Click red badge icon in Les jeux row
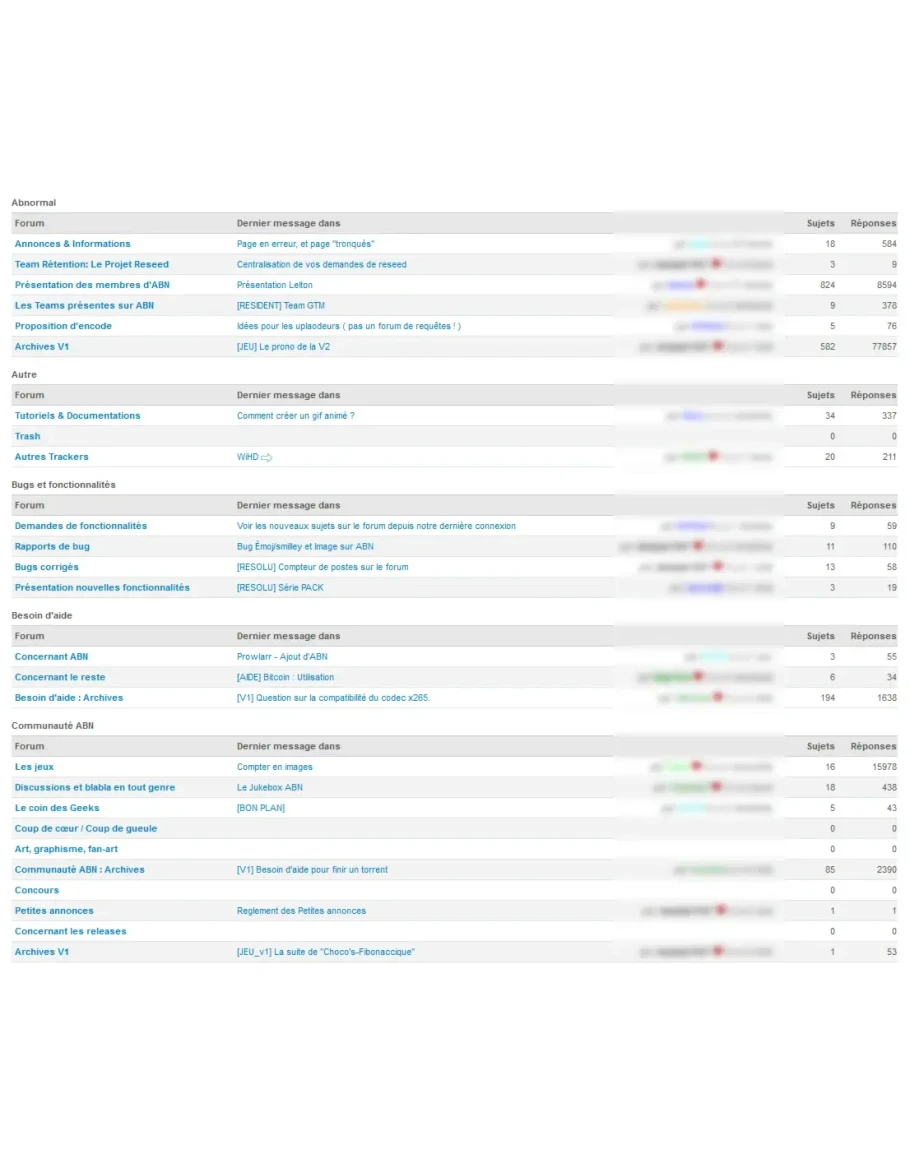 [x=696, y=766]
